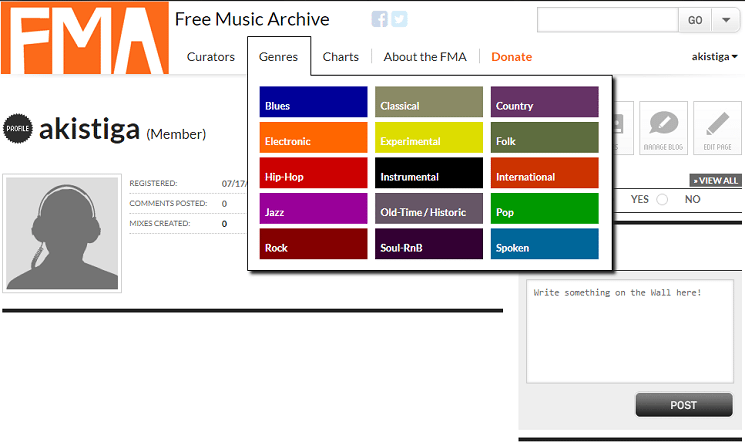Go to the Jazz genre
This screenshot has height=446, width=745.
(x=313, y=208)
